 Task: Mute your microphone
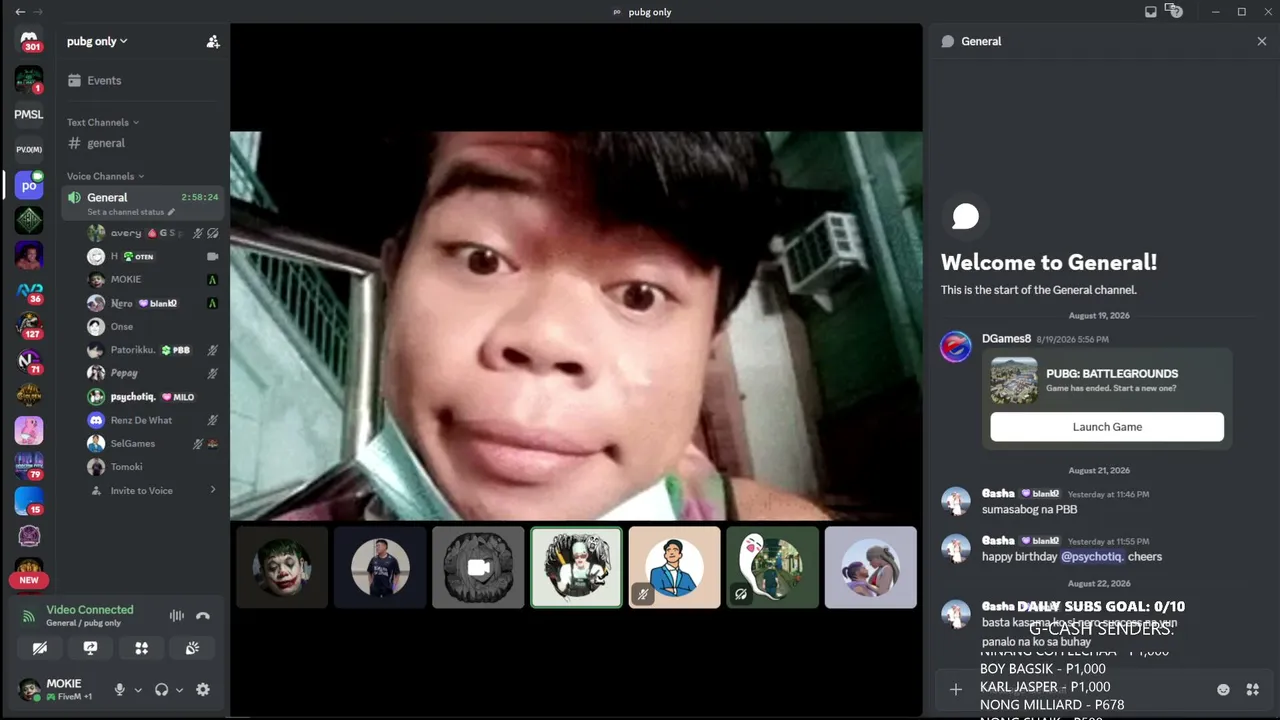point(120,689)
